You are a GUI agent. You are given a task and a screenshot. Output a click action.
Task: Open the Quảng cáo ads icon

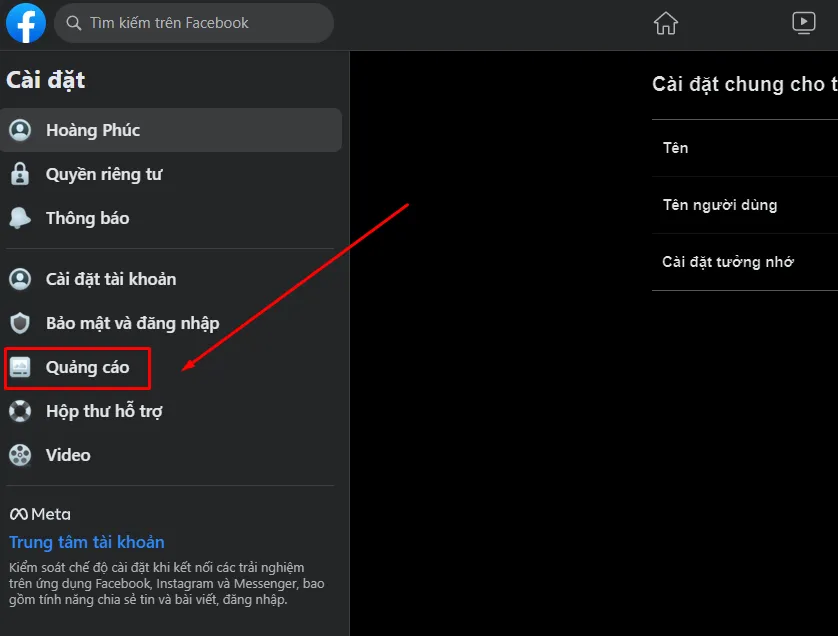(x=20, y=368)
